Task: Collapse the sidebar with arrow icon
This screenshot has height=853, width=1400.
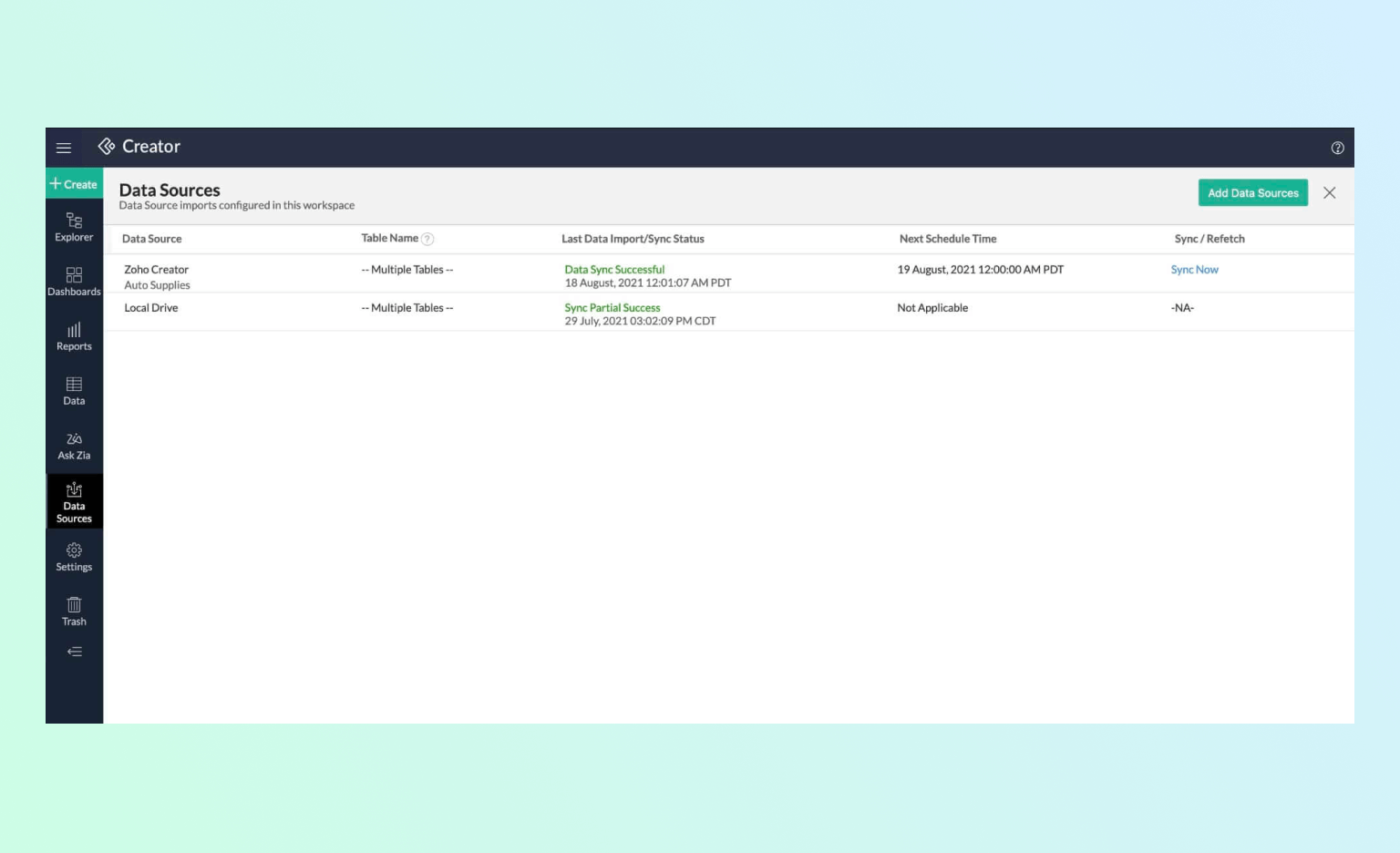Action: pos(75,652)
